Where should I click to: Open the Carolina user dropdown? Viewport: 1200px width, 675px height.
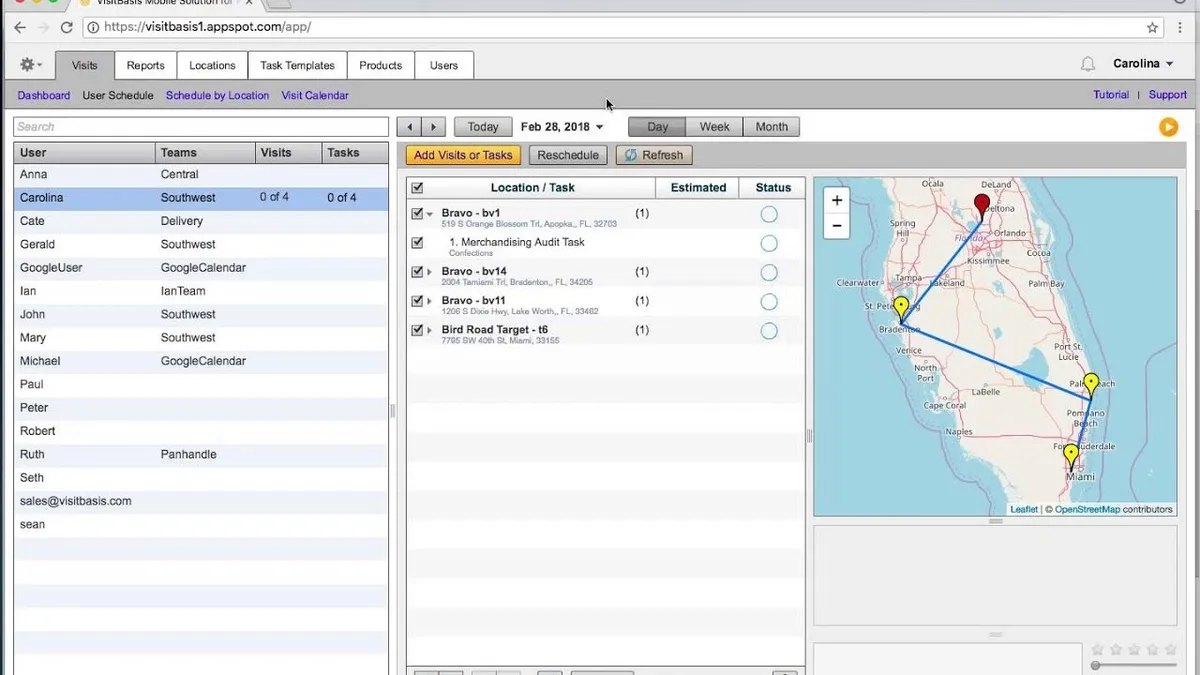point(1143,64)
